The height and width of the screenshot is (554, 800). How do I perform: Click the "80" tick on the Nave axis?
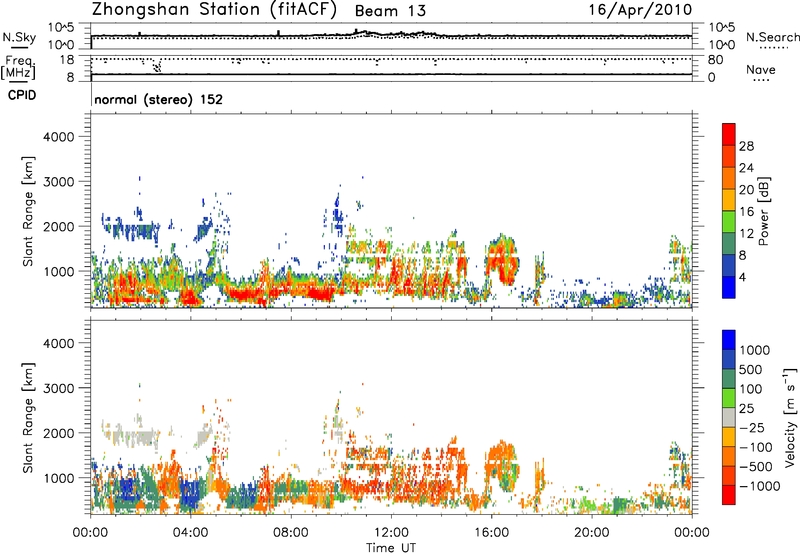click(x=715, y=60)
